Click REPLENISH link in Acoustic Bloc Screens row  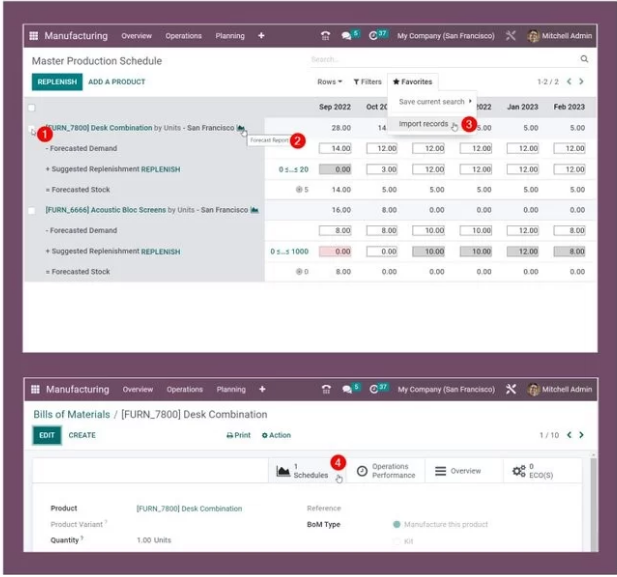(161, 252)
